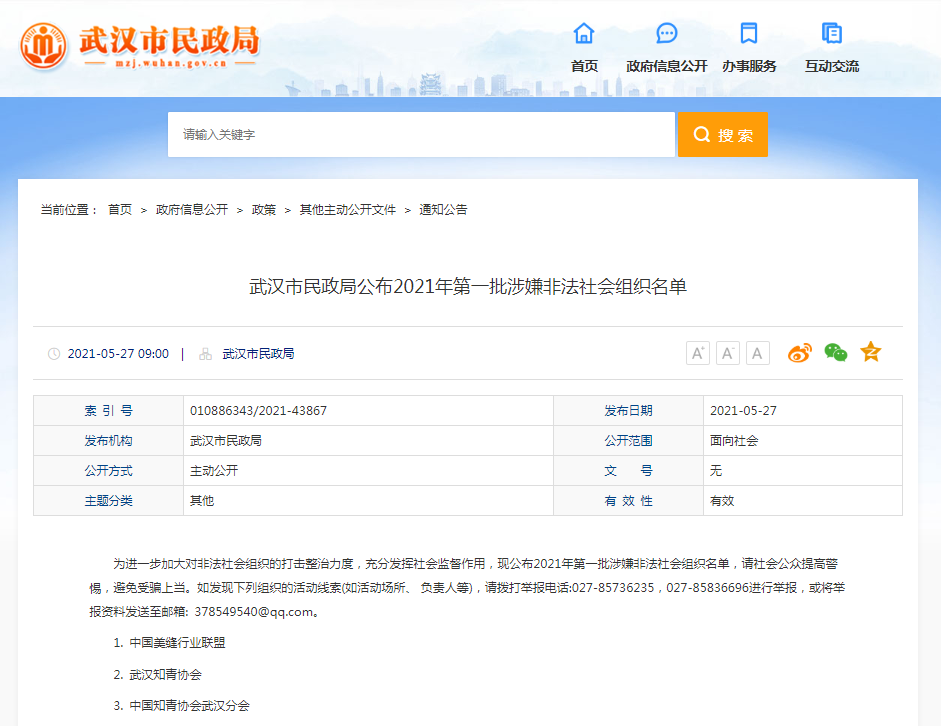Click the 首页 house icon

point(584,33)
